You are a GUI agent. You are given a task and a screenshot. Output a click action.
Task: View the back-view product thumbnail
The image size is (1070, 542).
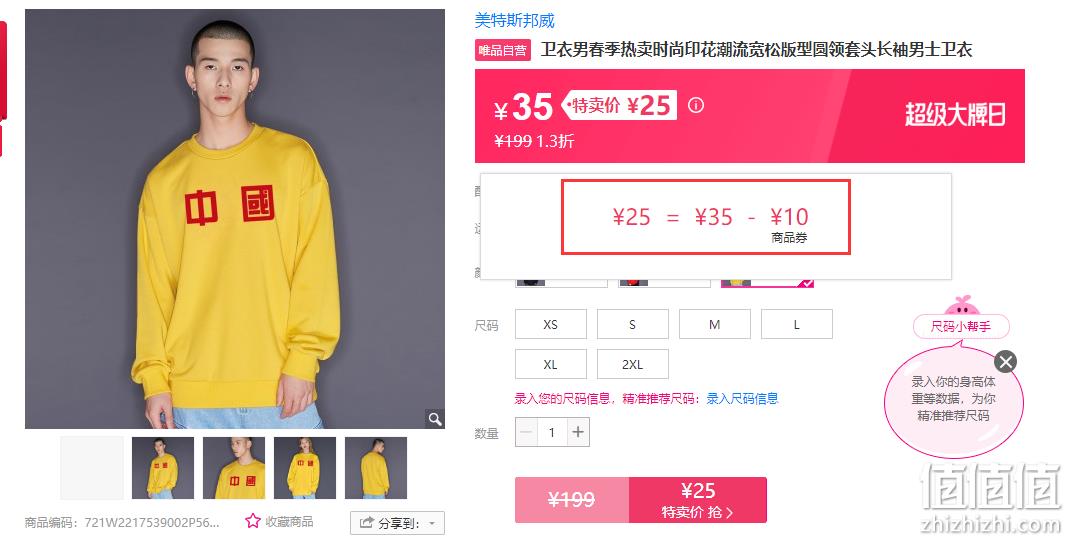click(x=375, y=468)
